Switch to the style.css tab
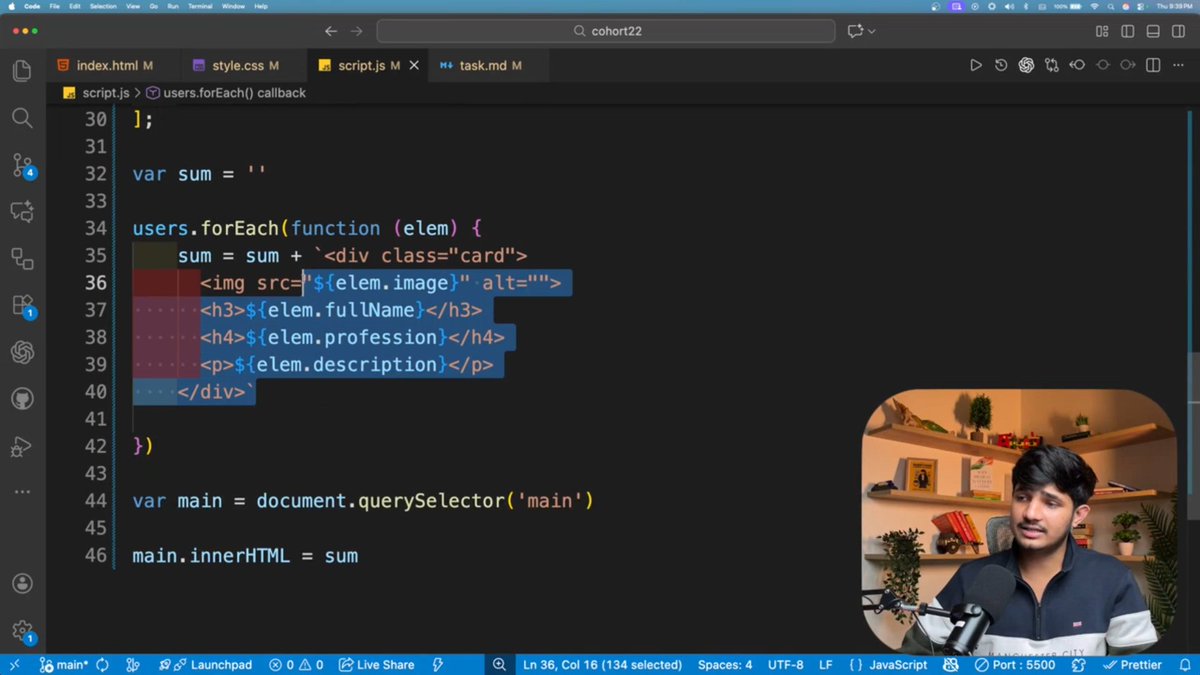1200x675 pixels. pyautogui.click(x=240, y=65)
